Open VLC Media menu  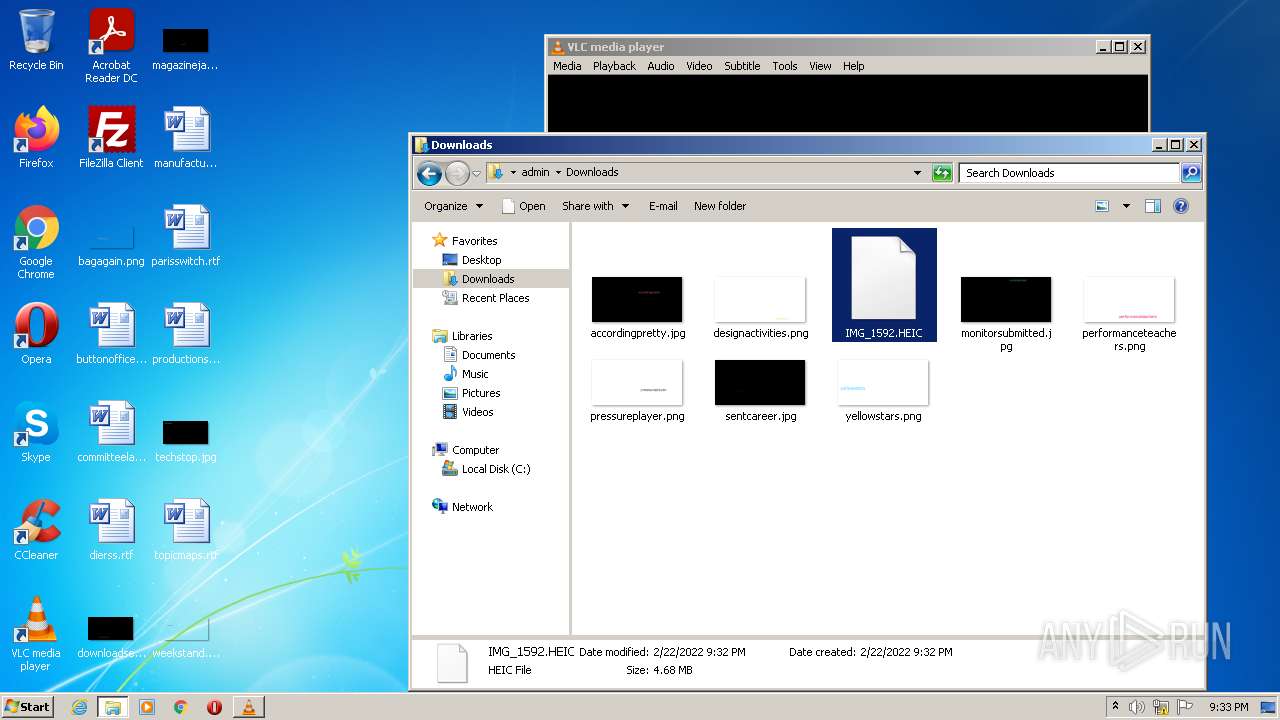pyautogui.click(x=567, y=66)
